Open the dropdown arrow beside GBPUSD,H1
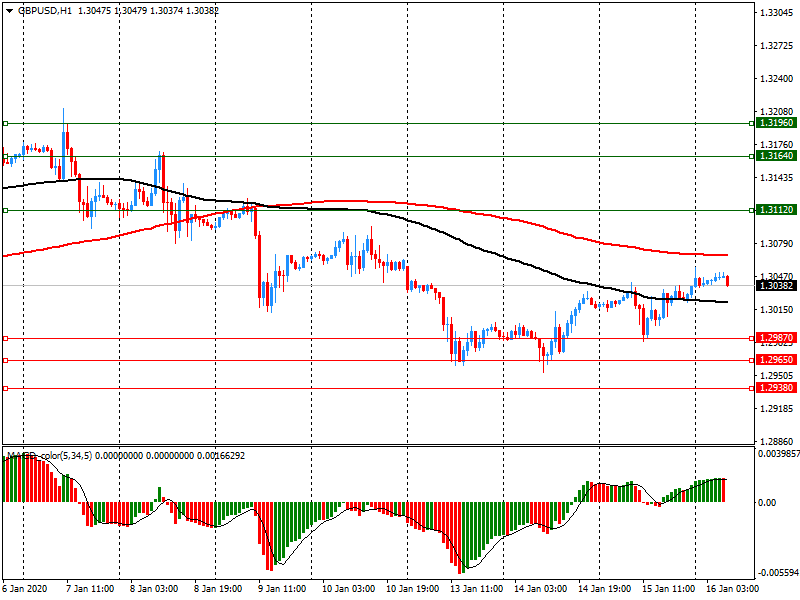Image resolution: width=800 pixels, height=600 pixels. (x=8, y=11)
